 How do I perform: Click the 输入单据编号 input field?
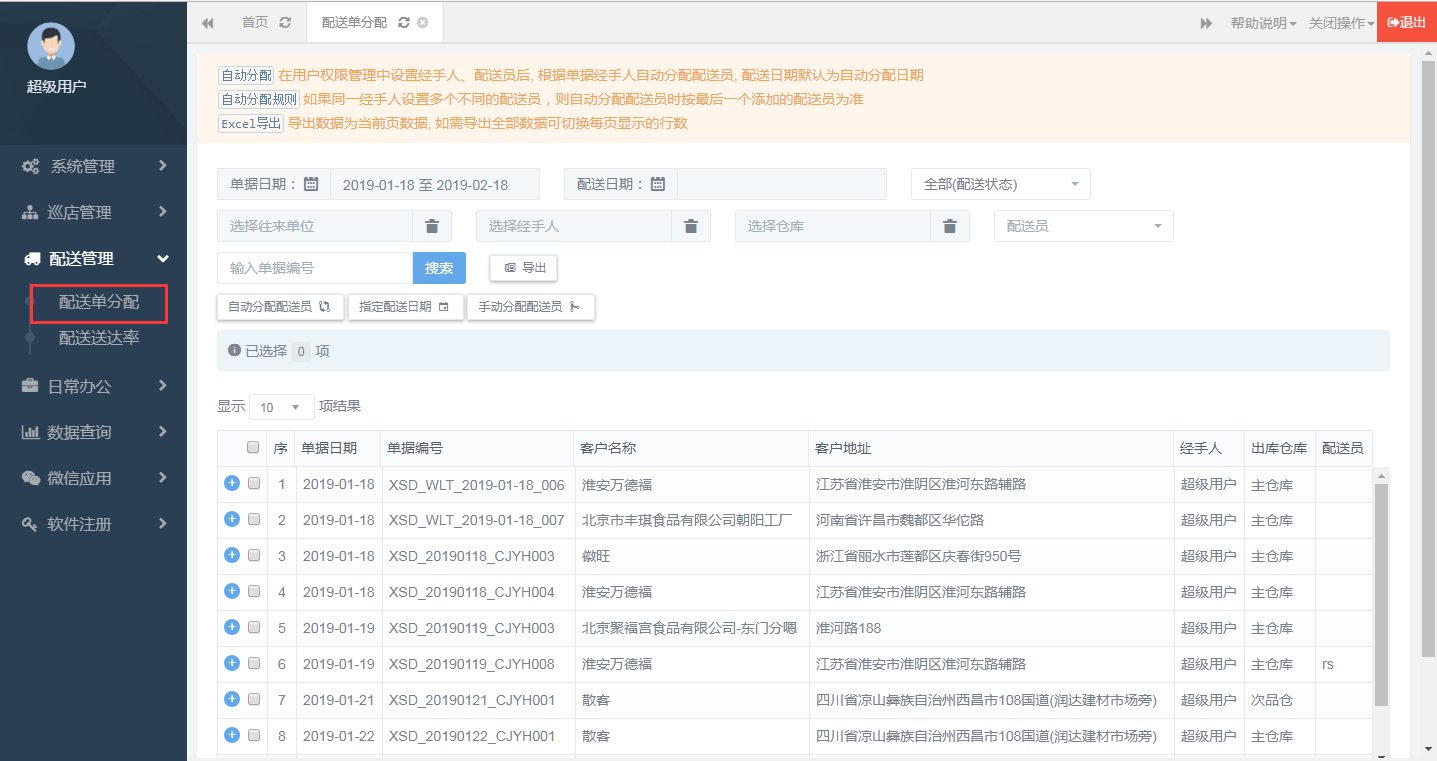[315, 268]
